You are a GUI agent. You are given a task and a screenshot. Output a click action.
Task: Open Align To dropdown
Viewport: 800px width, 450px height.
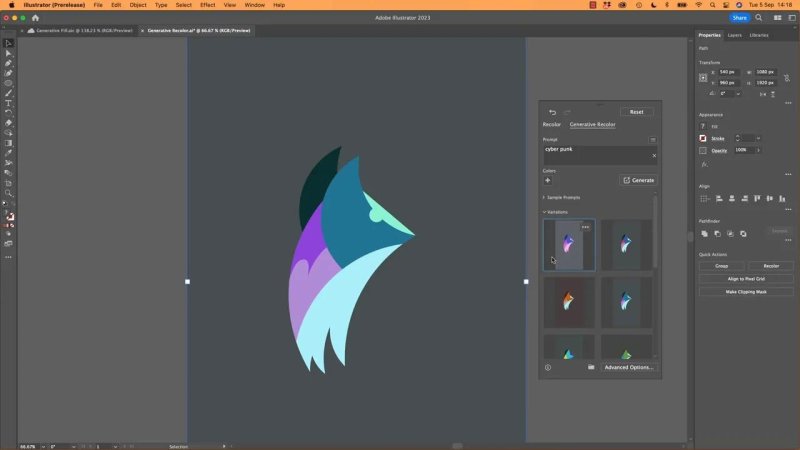tap(705, 198)
